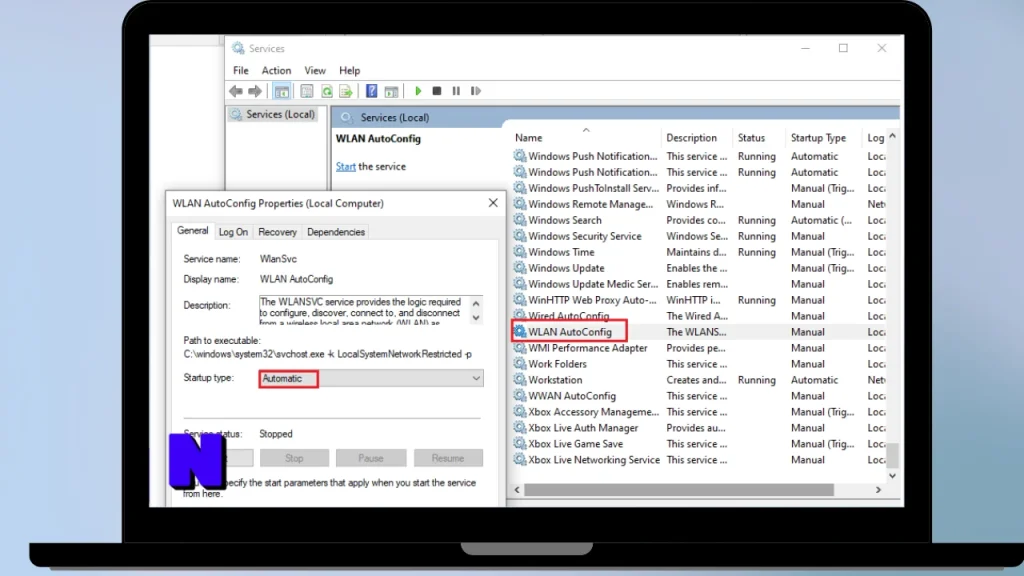Switch to the Recovery tab
Viewport: 1024px width, 576px height.
click(x=277, y=232)
